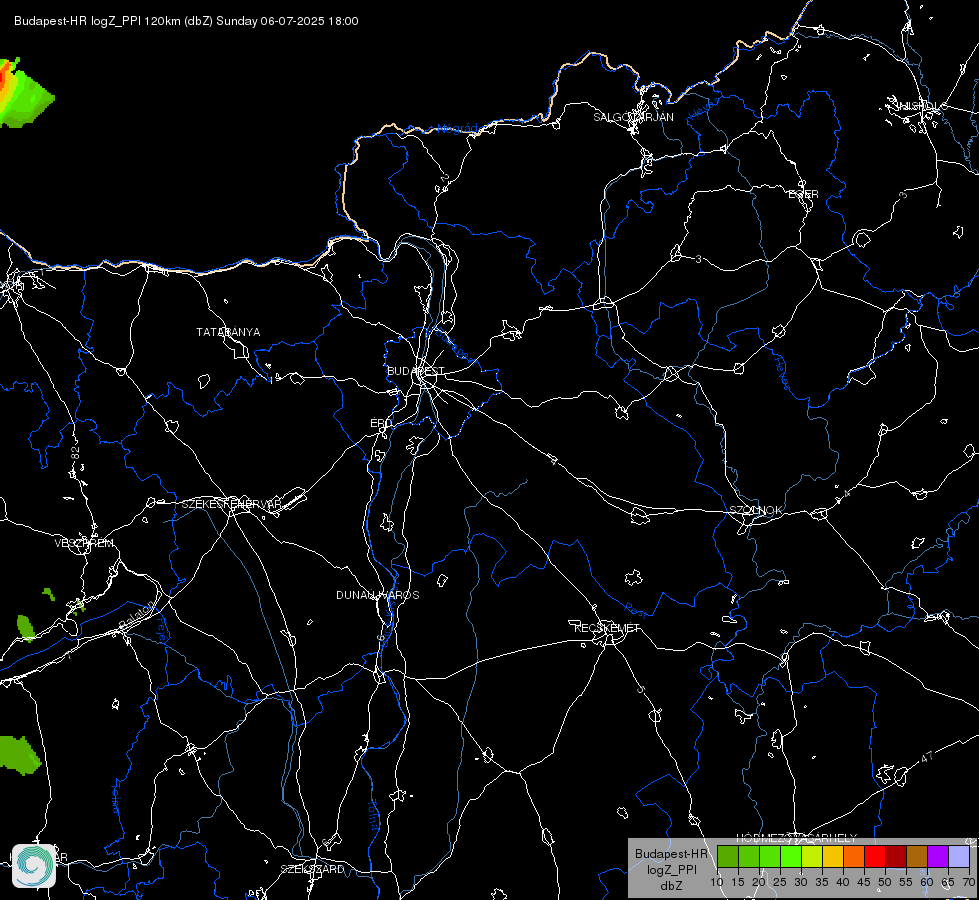The height and width of the screenshot is (900, 979).
Task: Click the 50–55 dBZ dark red swatch
Action: [x=896, y=856]
